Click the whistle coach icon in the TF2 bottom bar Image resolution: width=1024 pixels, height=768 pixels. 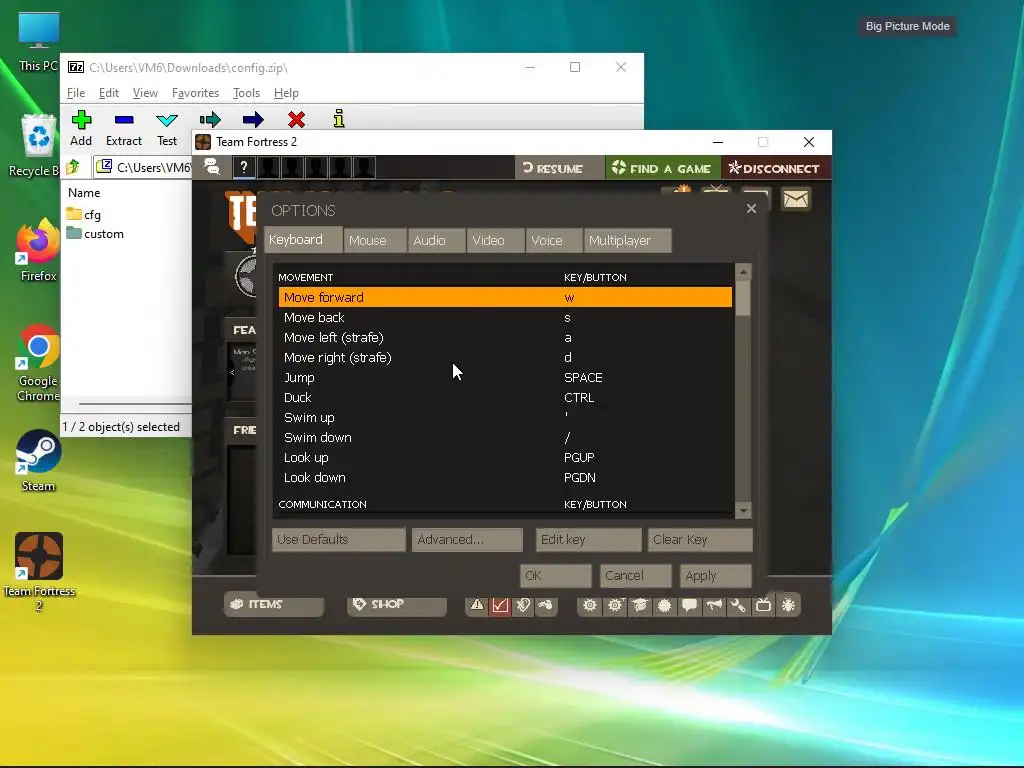545,605
